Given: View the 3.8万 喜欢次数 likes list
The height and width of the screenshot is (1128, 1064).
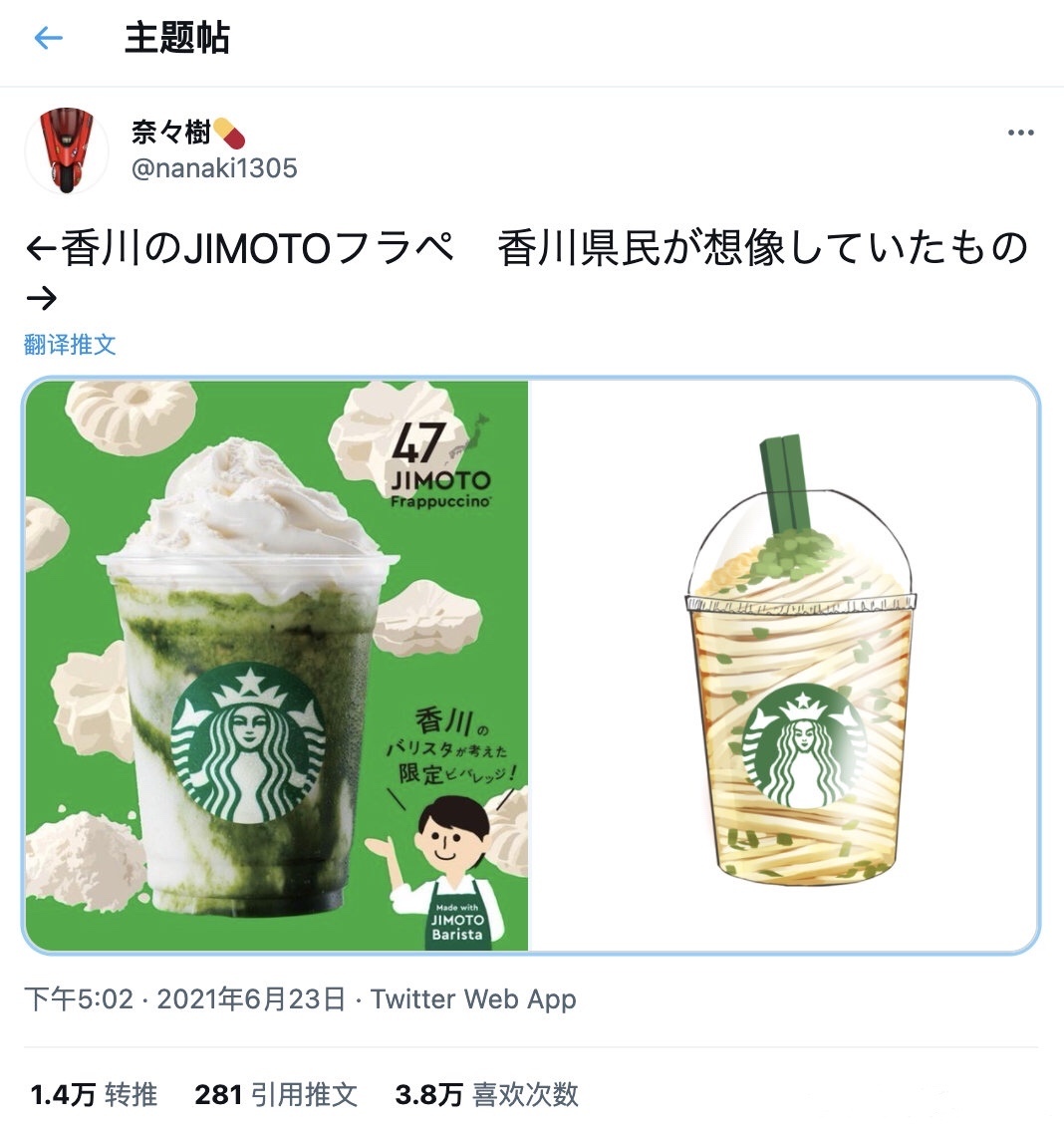Looking at the screenshot, I should pos(487,1094).
